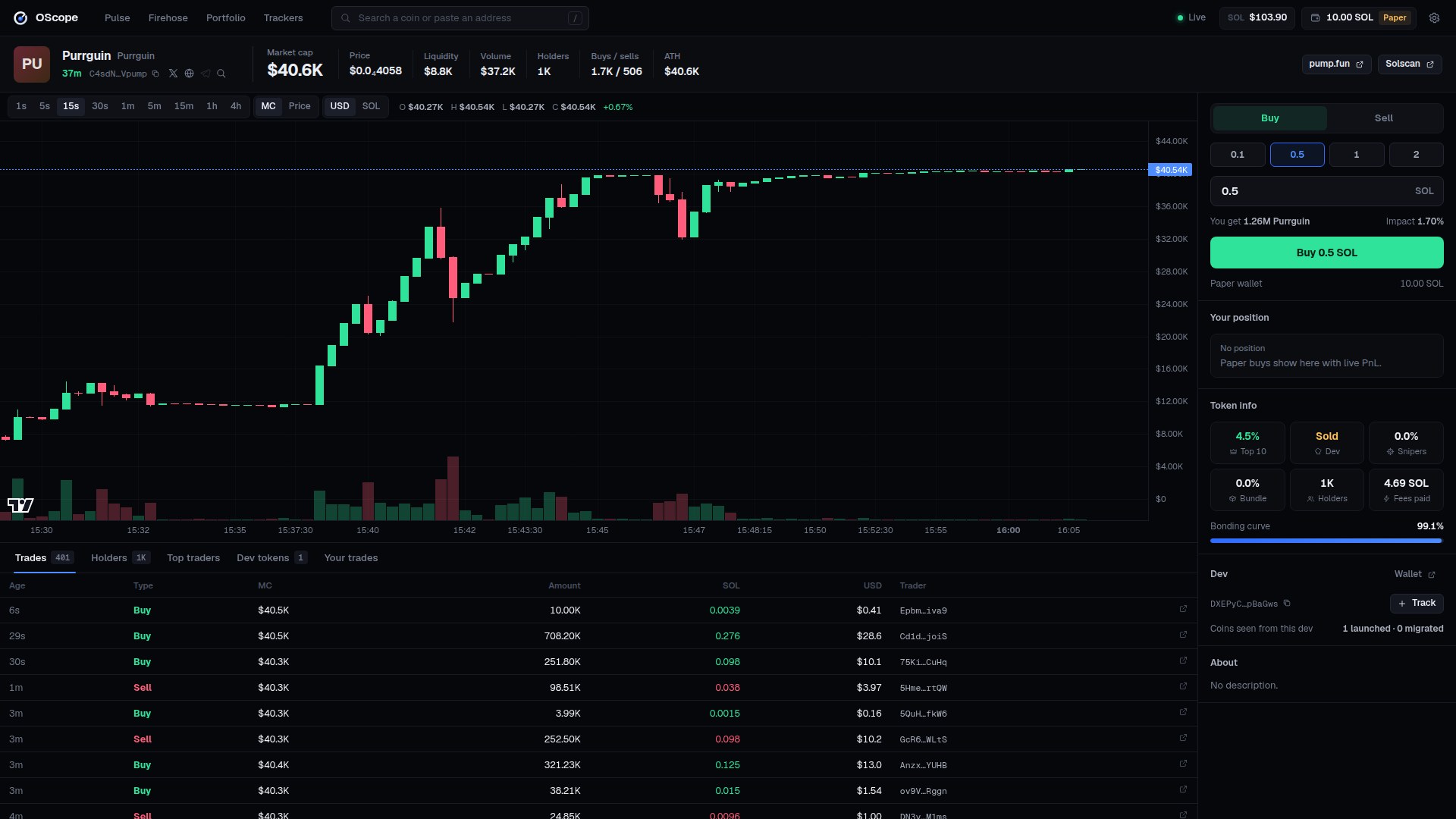Viewport: 1456px width, 819px height.
Task: Set chart denomination to USD
Action: click(340, 106)
